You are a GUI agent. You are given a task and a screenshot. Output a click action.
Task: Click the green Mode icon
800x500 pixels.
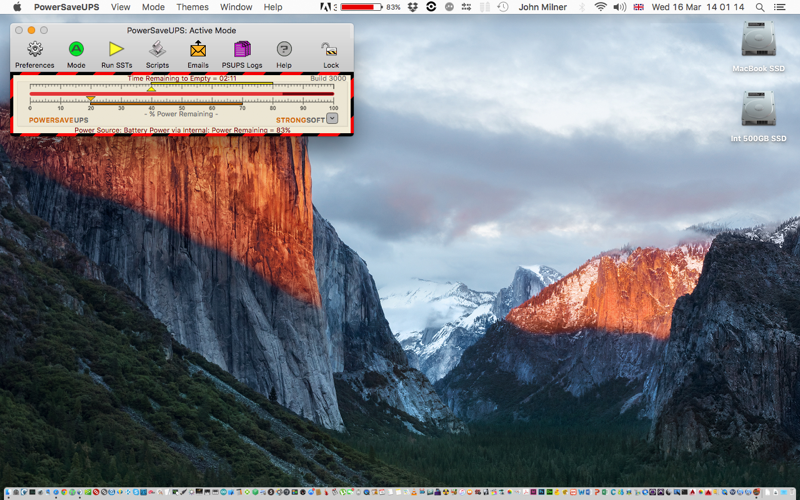point(76,49)
